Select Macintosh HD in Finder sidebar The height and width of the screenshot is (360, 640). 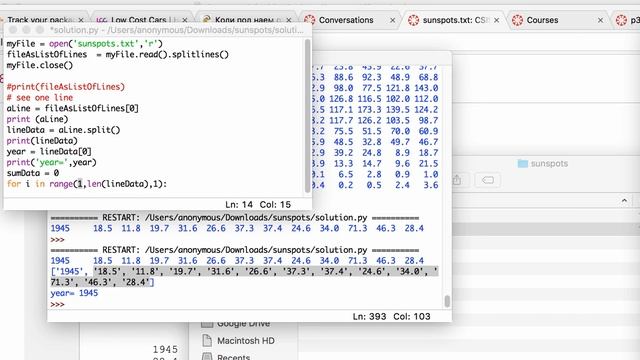(246, 340)
